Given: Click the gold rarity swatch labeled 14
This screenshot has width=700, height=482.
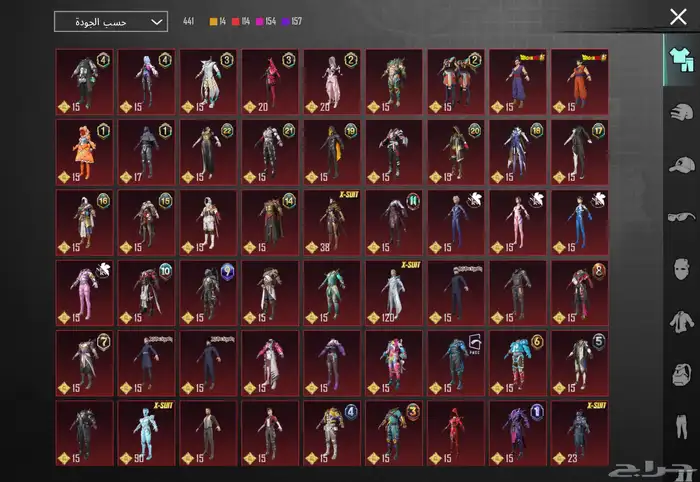Looking at the screenshot, I should tap(213, 21).
